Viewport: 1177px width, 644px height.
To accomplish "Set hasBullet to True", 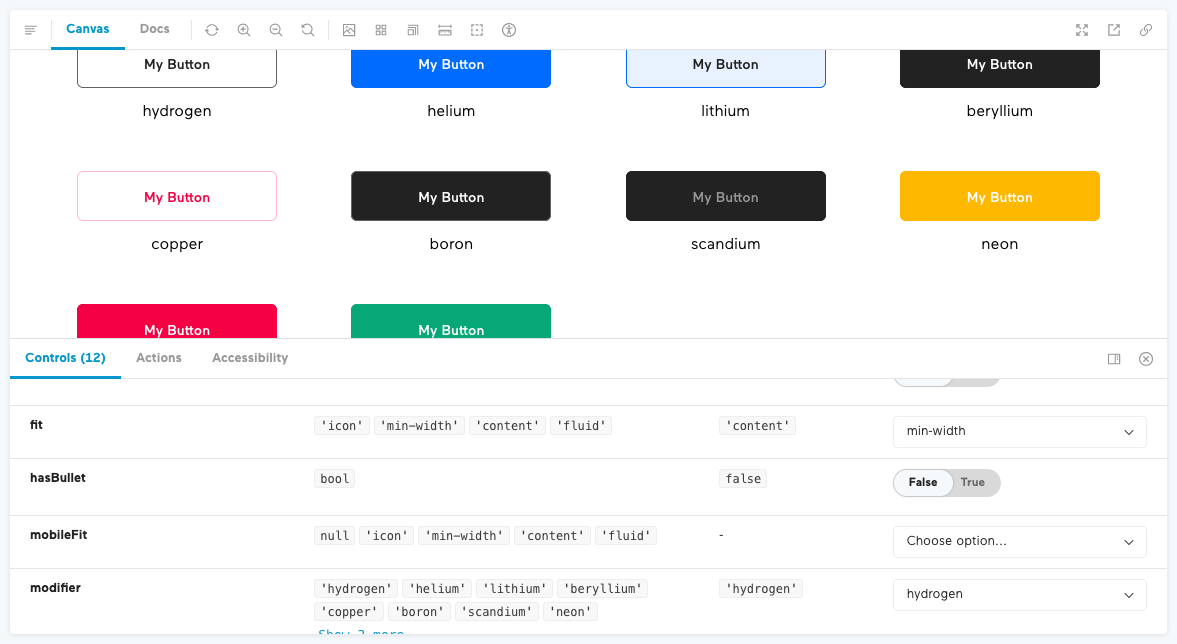I will click(x=972, y=483).
